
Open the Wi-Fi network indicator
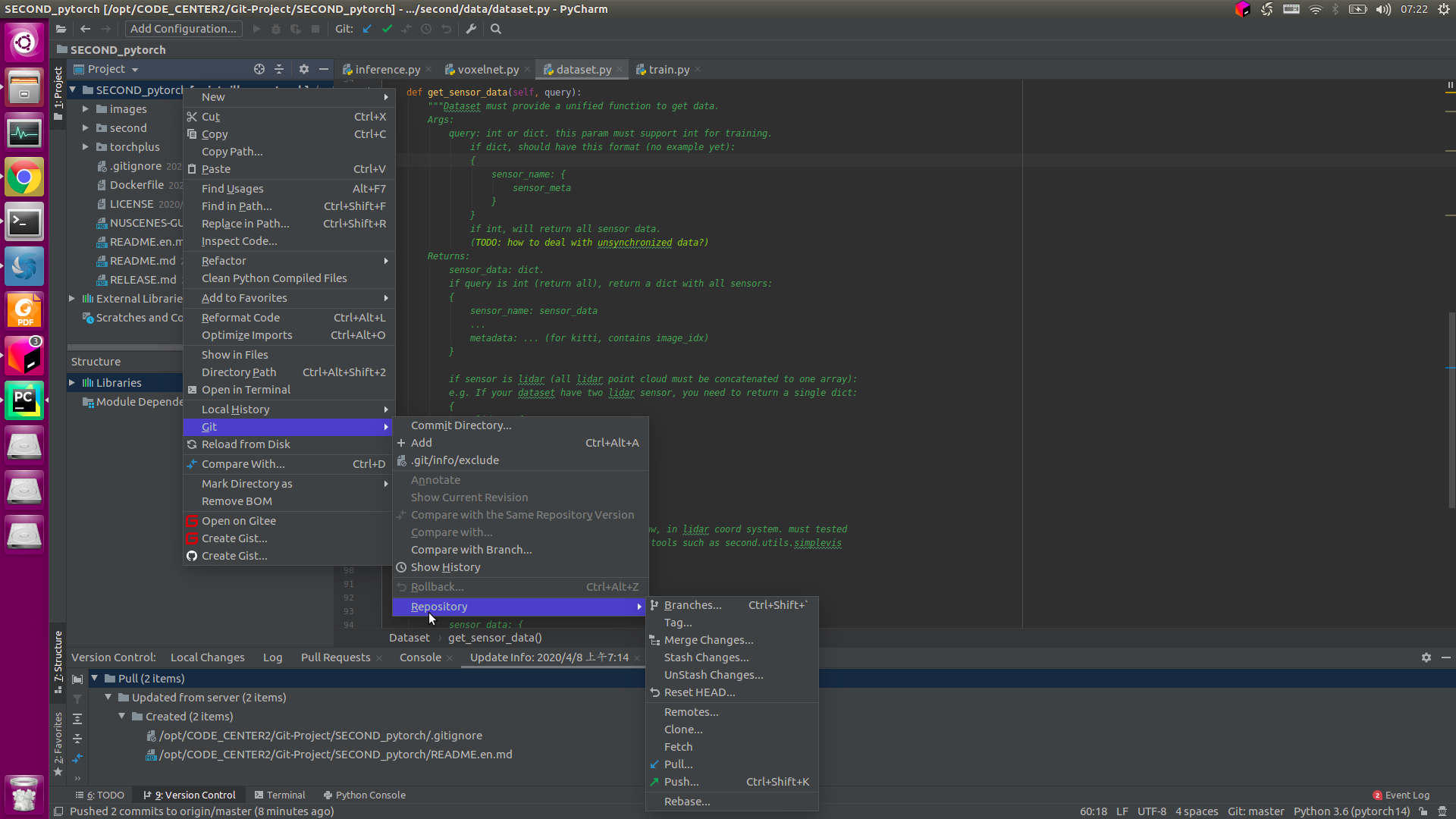pyautogui.click(x=1316, y=9)
